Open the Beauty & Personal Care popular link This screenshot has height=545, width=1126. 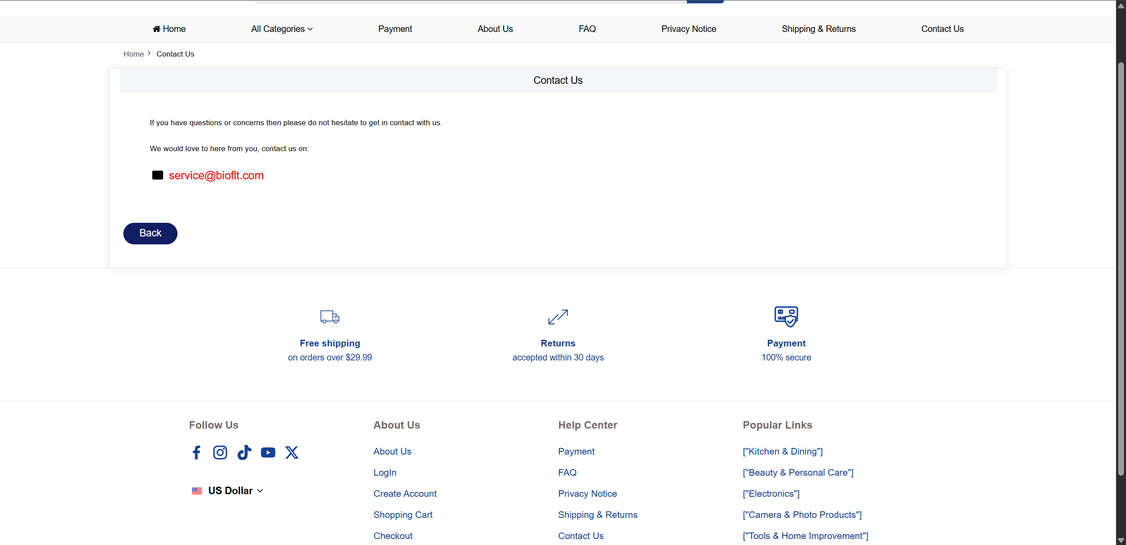coord(798,472)
